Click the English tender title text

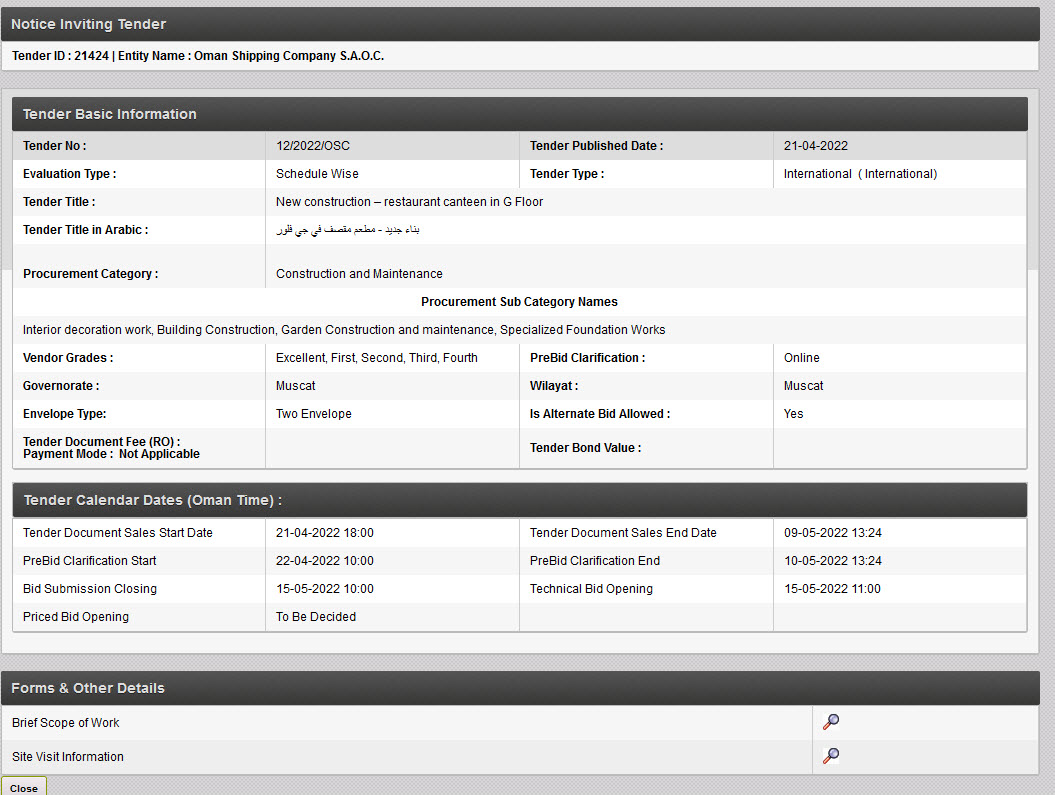point(409,202)
